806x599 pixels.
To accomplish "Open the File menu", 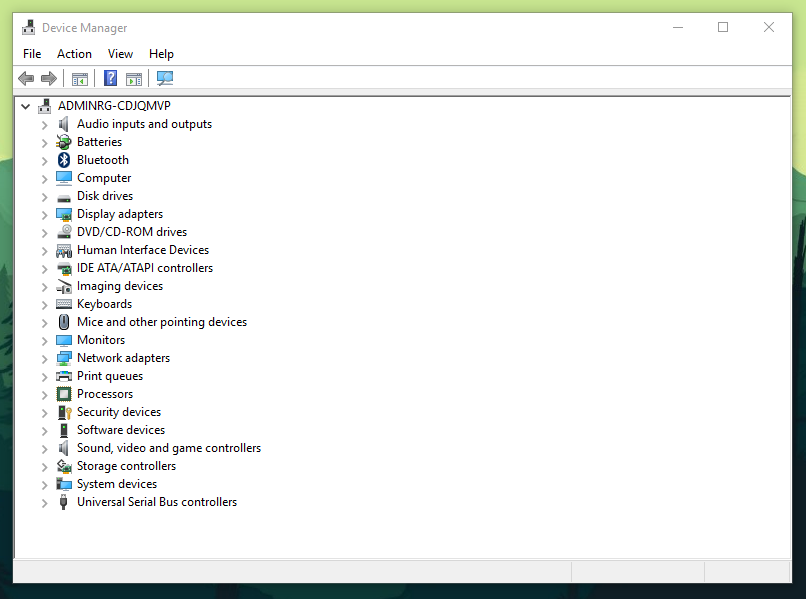I will click(32, 54).
